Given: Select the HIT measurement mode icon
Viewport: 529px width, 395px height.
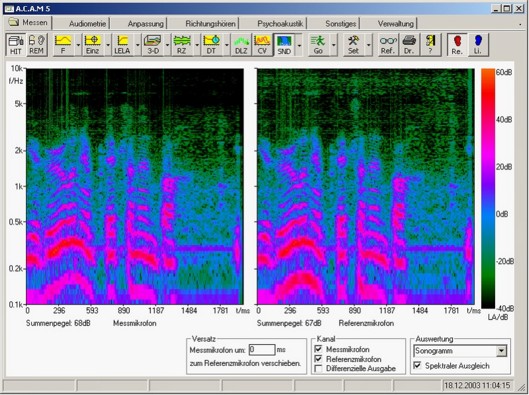Looking at the screenshot, I should click(x=16, y=45).
